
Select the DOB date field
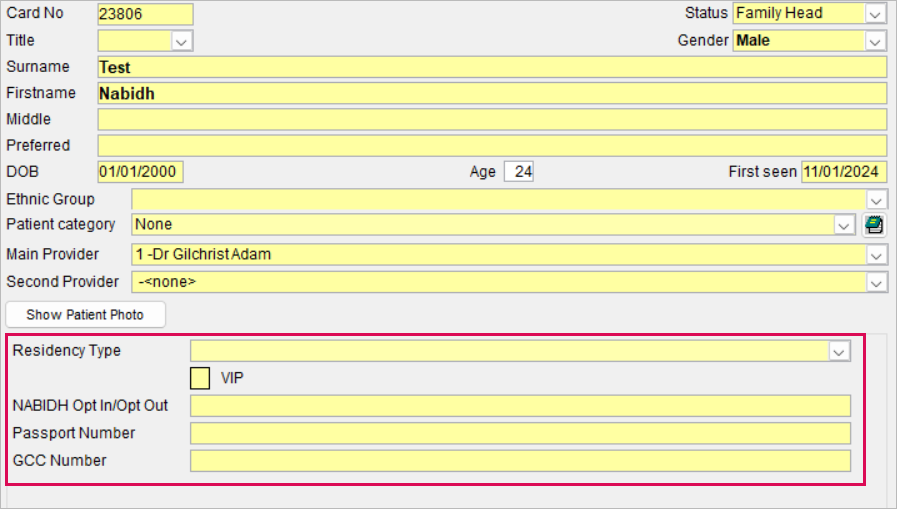pos(140,172)
